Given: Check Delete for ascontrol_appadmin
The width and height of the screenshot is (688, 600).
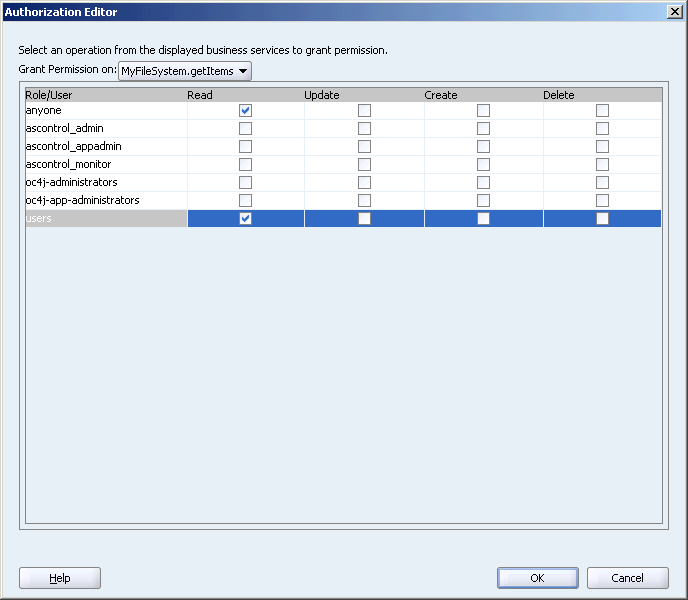Looking at the screenshot, I should pos(602,147).
